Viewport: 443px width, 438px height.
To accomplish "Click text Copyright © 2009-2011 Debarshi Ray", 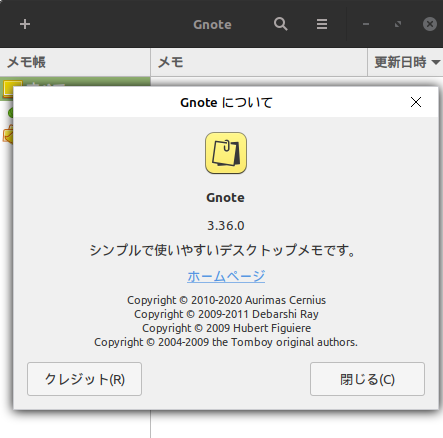I will pyautogui.click(x=226, y=314).
